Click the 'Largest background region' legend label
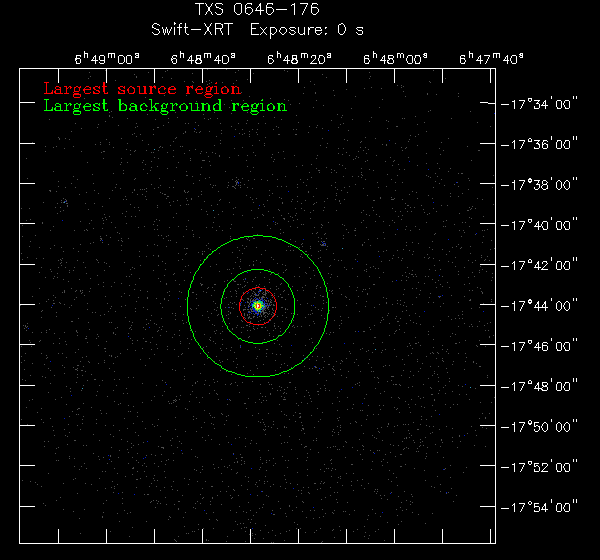600x560 pixels. click(165, 106)
